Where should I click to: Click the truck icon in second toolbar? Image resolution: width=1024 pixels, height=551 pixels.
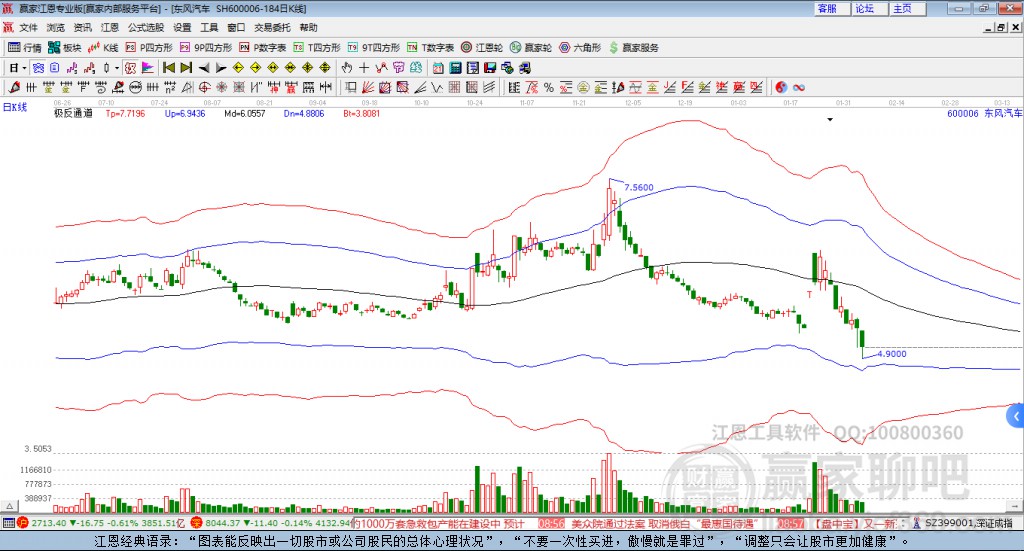click(524, 68)
